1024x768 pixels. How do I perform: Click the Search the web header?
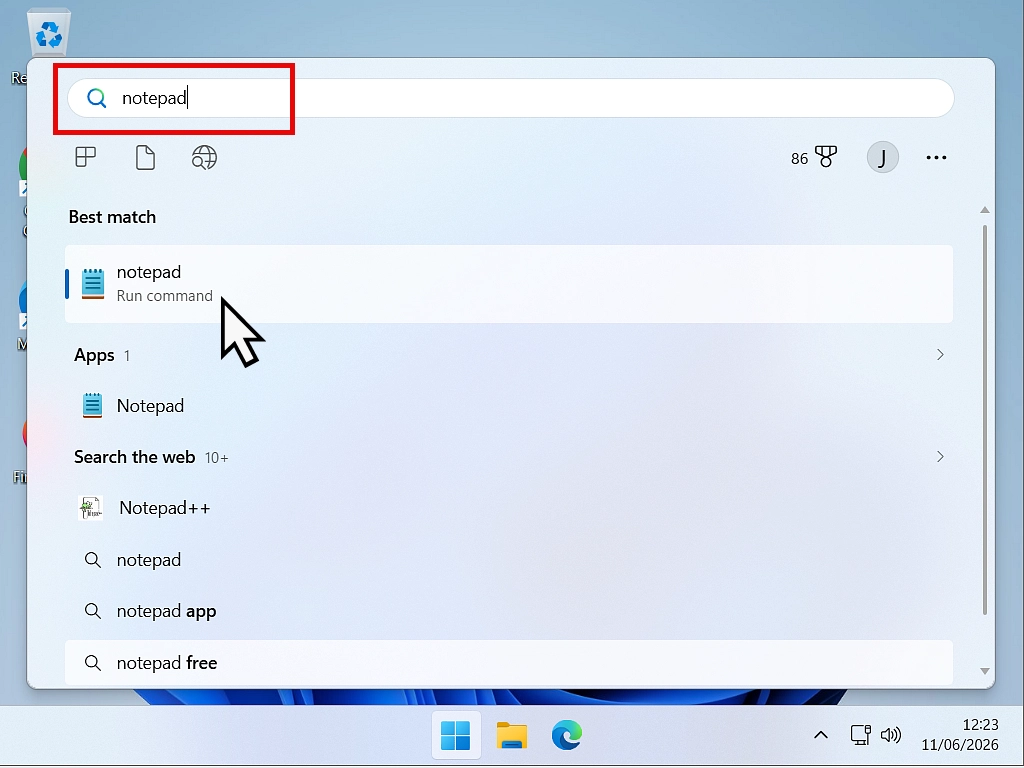(135, 457)
